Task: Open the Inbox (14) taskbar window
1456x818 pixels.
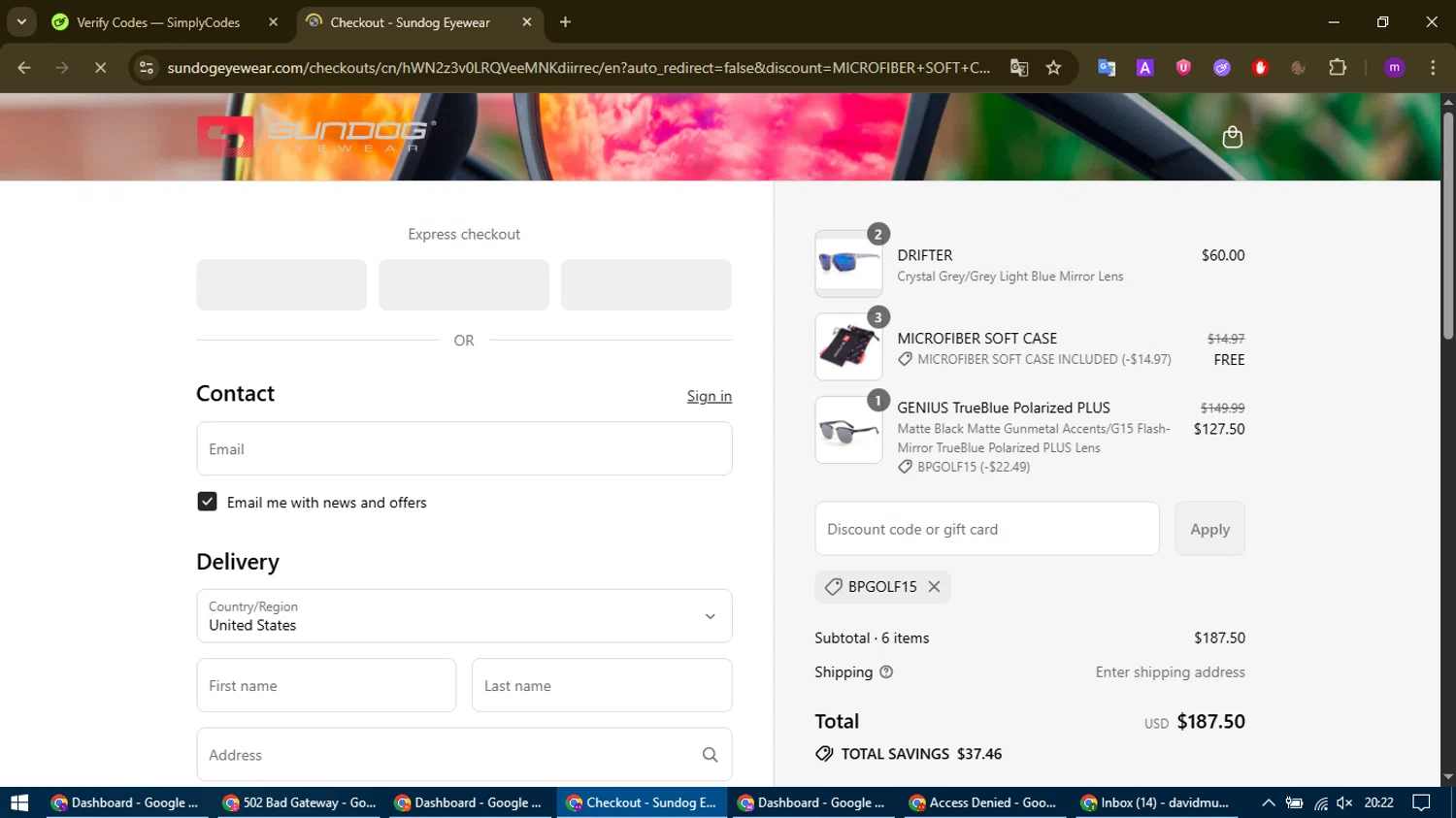Action: (x=1157, y=802)
